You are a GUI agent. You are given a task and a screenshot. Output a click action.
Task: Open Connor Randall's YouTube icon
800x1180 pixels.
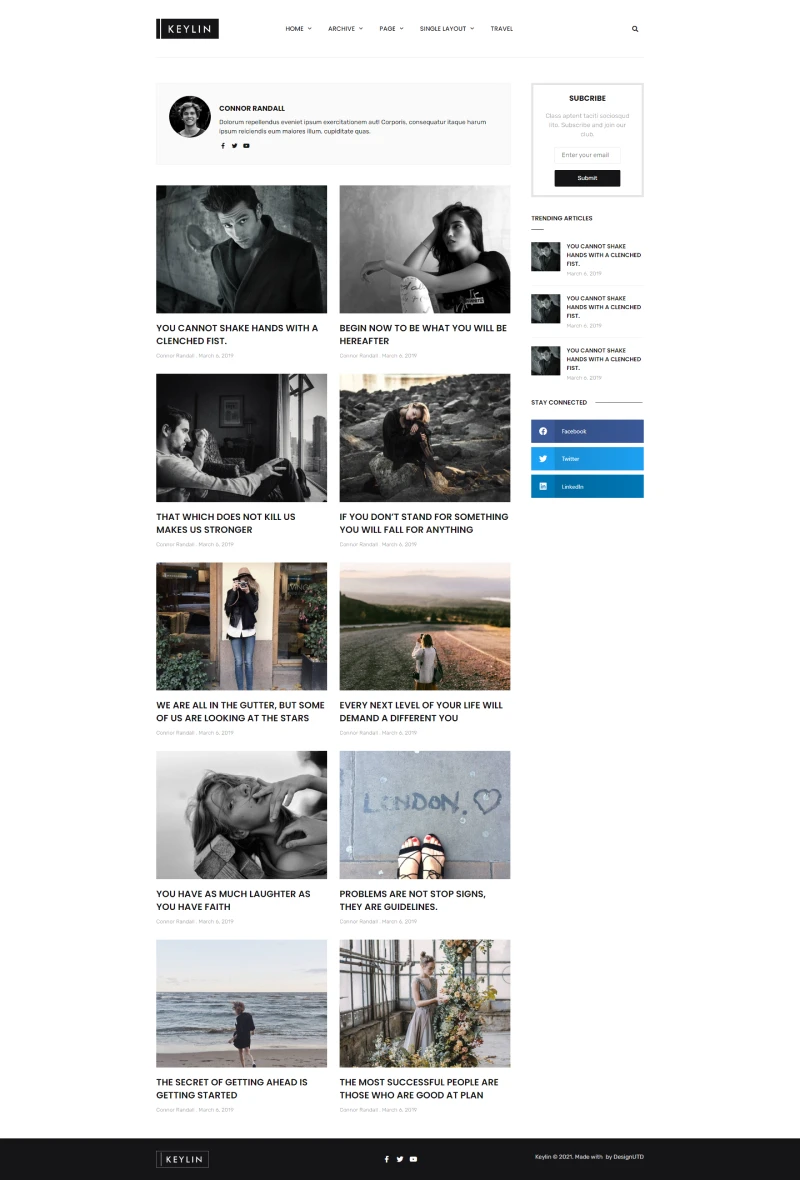tap(246, 146)
